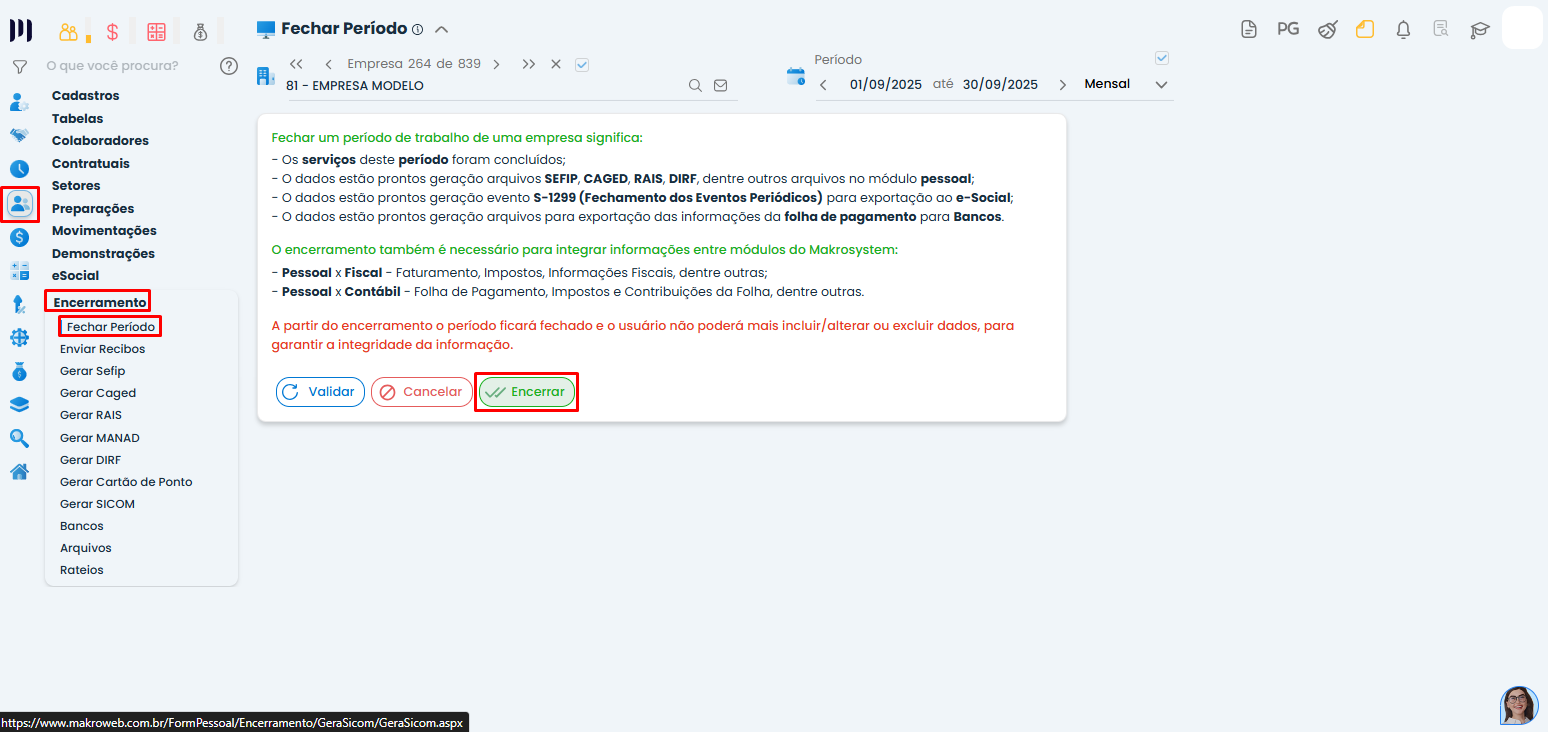This screenshot has height=732, width=1548.
Task: Open the money bag module icon in top bar
Action: (x=201, y=32)
